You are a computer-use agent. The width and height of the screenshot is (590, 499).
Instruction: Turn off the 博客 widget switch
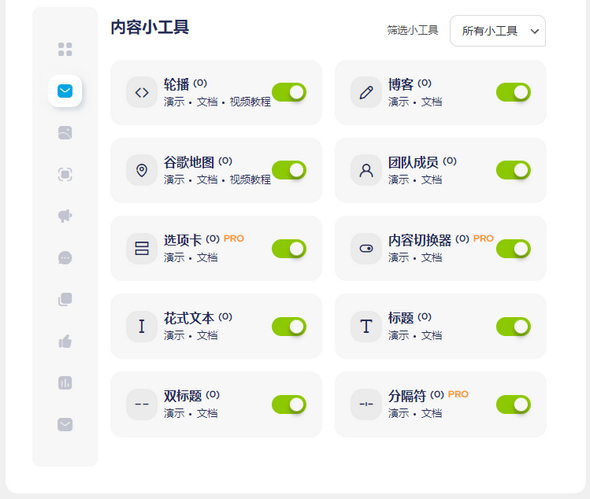tap(513, 93)
